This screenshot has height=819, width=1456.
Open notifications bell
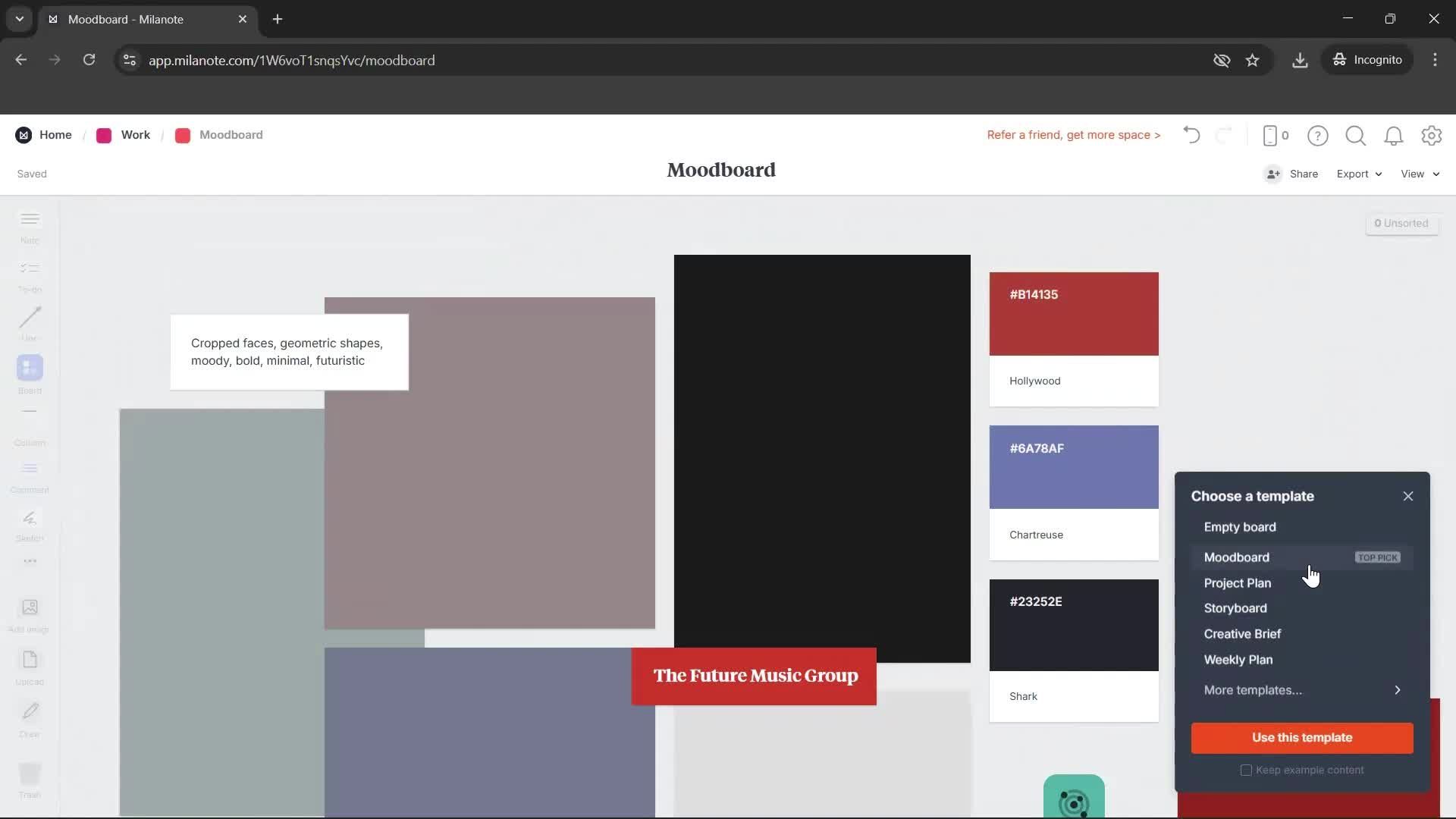(x=1393, y=135)
